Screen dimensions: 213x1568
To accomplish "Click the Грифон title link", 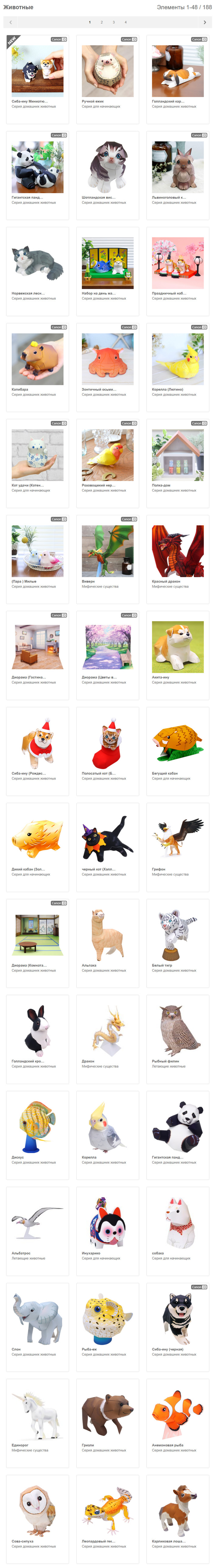I will (159, 869).
